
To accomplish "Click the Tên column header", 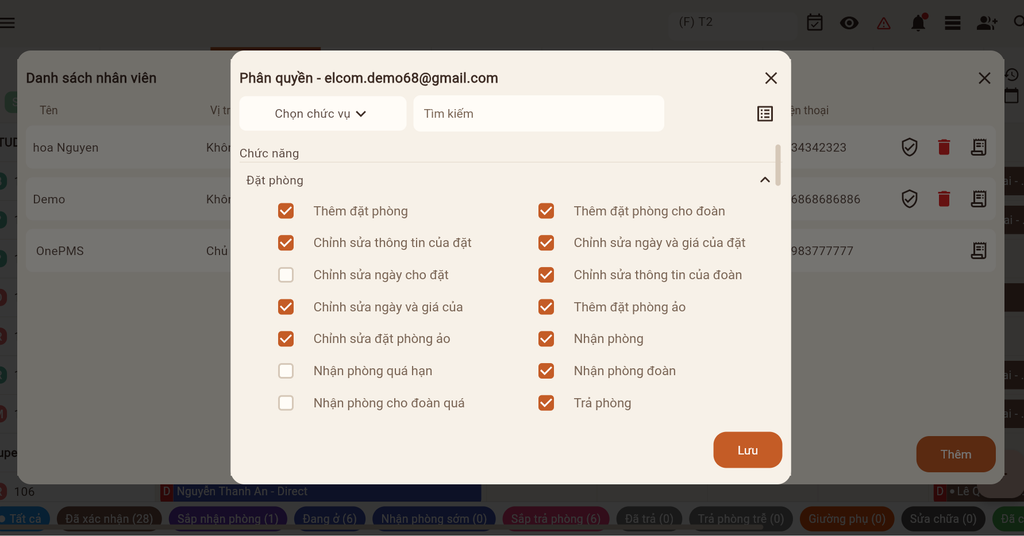I will [48, 110].
